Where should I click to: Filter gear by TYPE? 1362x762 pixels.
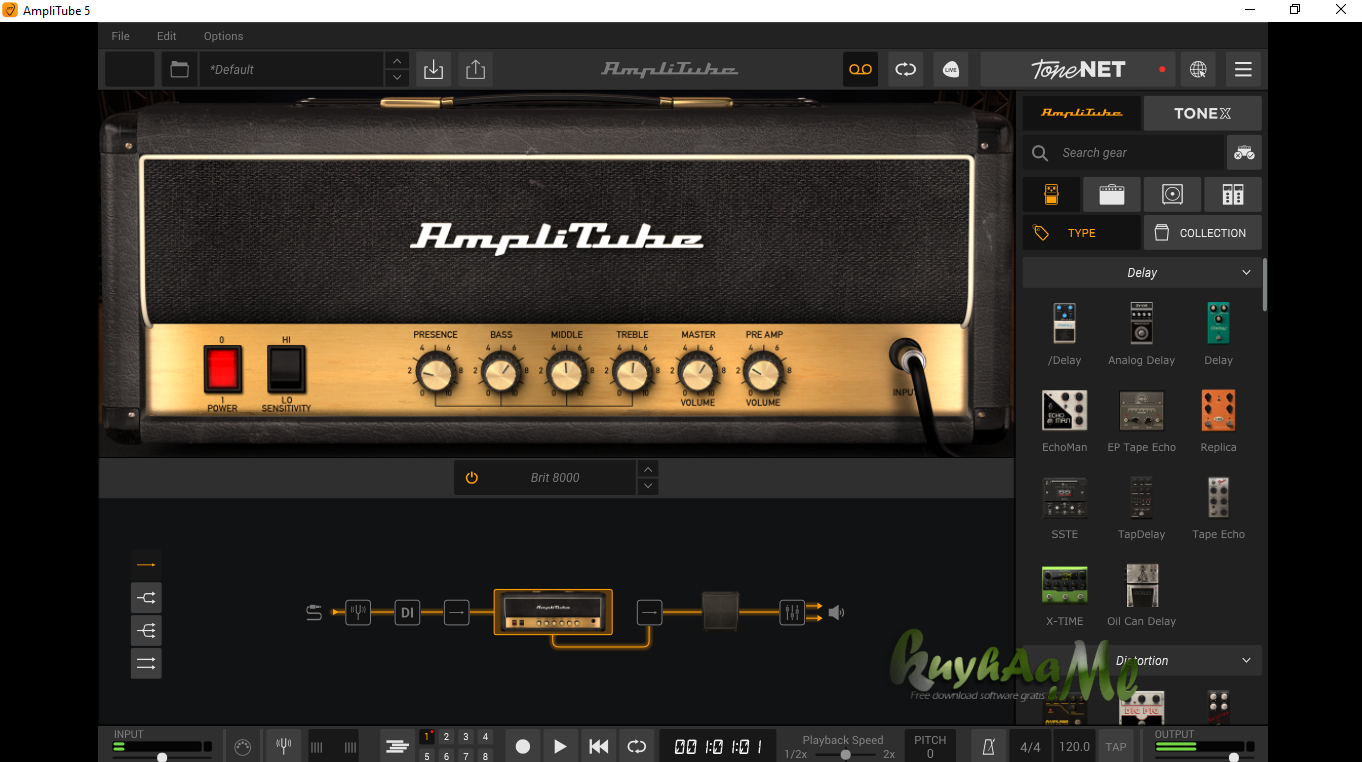tap(1081, 233)
